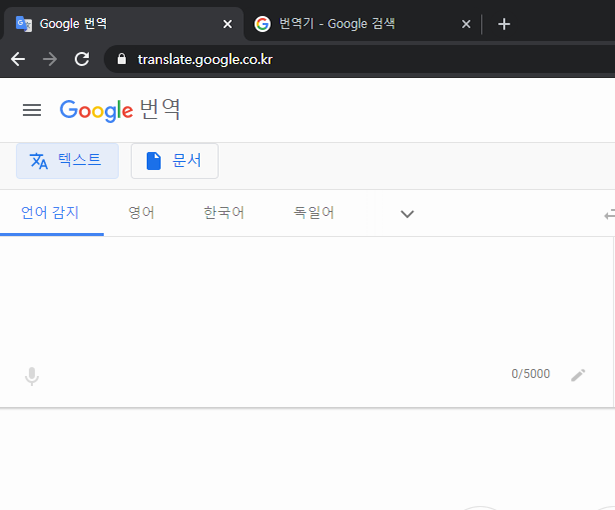Reload the page with the refresh icon
Viewport: 615px width, 510px height.
82,59
